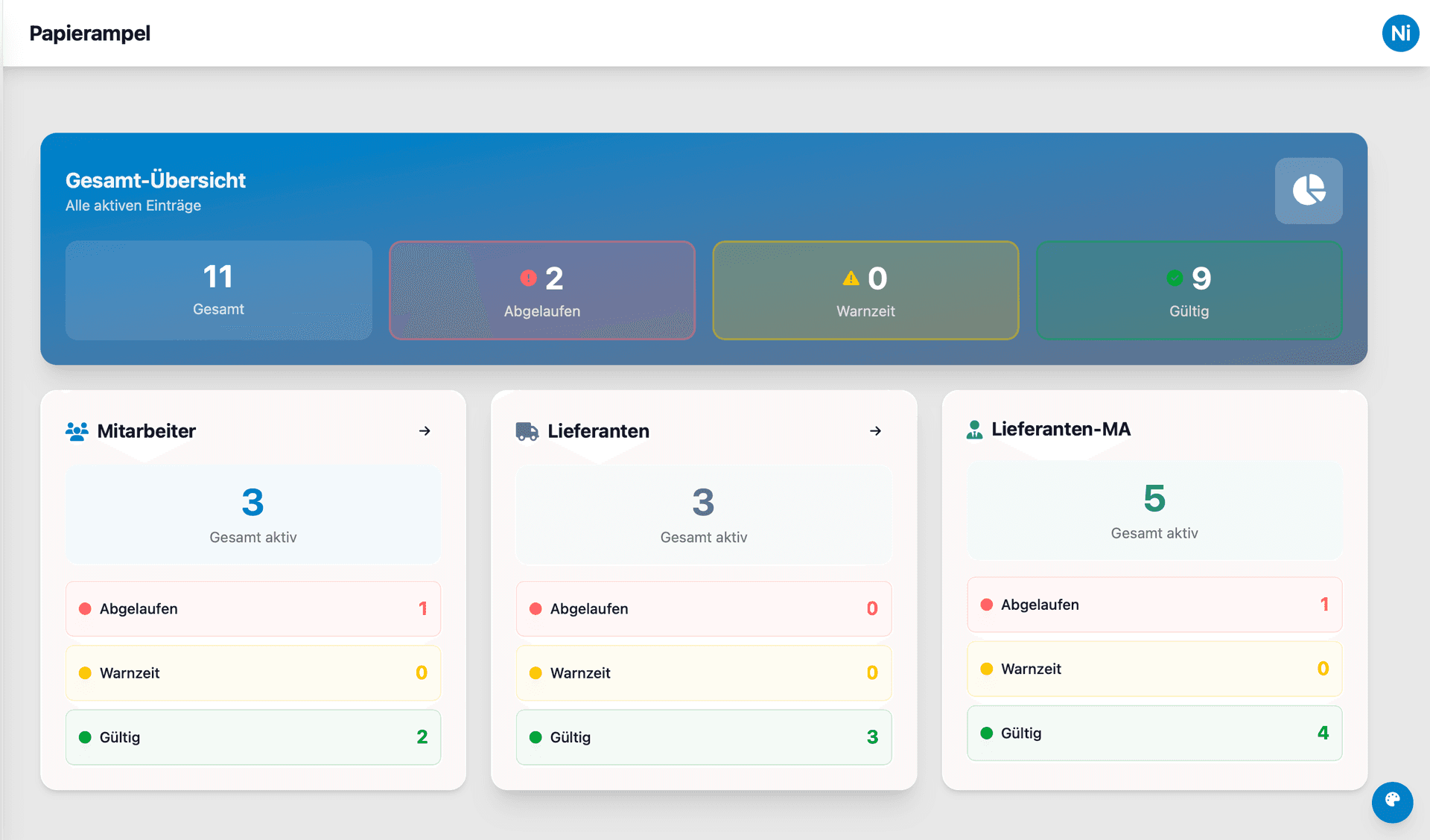Expand the Mitarbeiter card via its arrow

coord(425,430)
